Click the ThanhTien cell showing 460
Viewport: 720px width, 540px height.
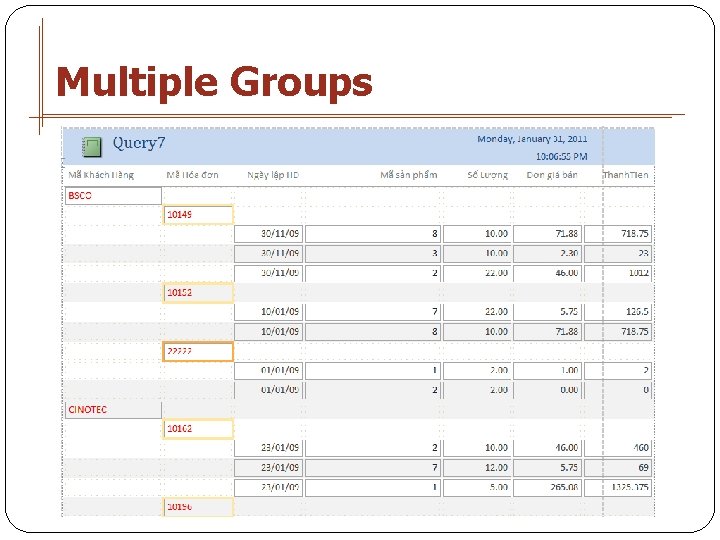tap(618, 448)
